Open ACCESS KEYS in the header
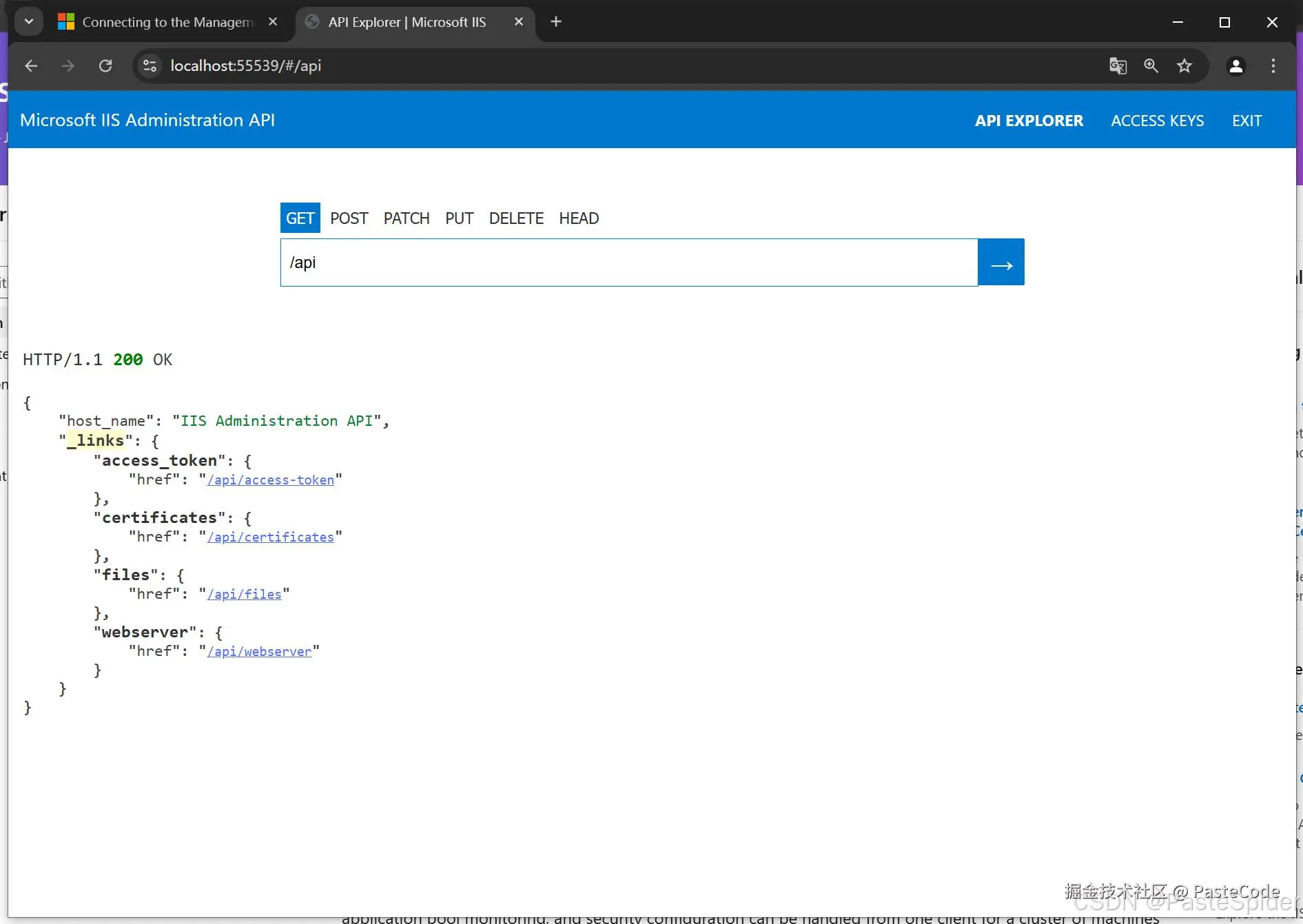 coord(1158,121)
